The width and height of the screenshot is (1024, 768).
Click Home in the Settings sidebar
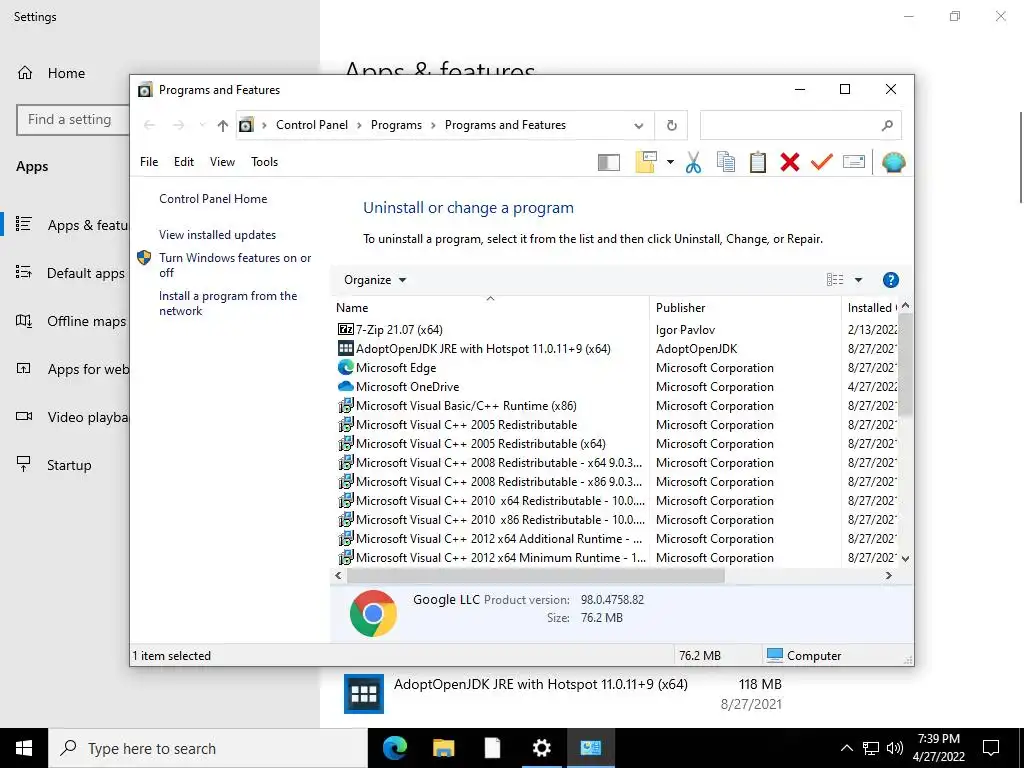66,73
